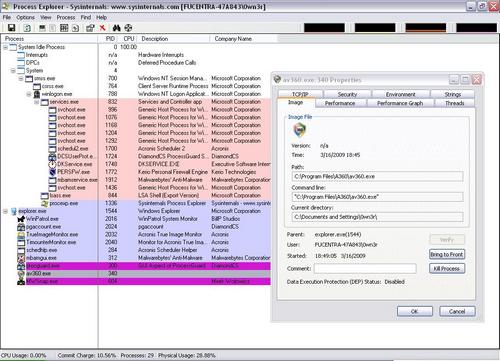The height and width of the screenshot is (361, 500).
Task: Click the binoculars Find icon
Action: 116,28
